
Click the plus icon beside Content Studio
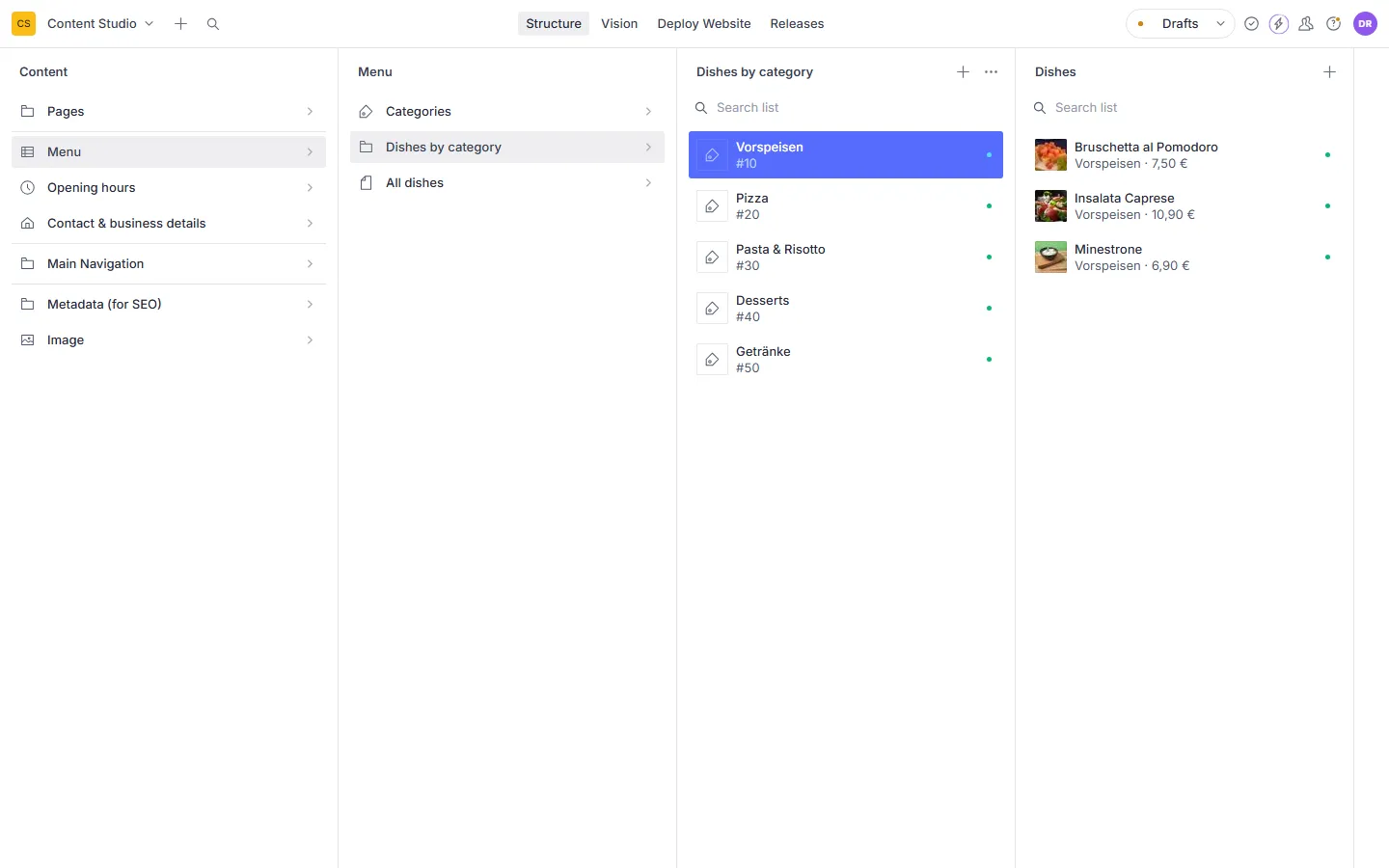pos(180,23)
